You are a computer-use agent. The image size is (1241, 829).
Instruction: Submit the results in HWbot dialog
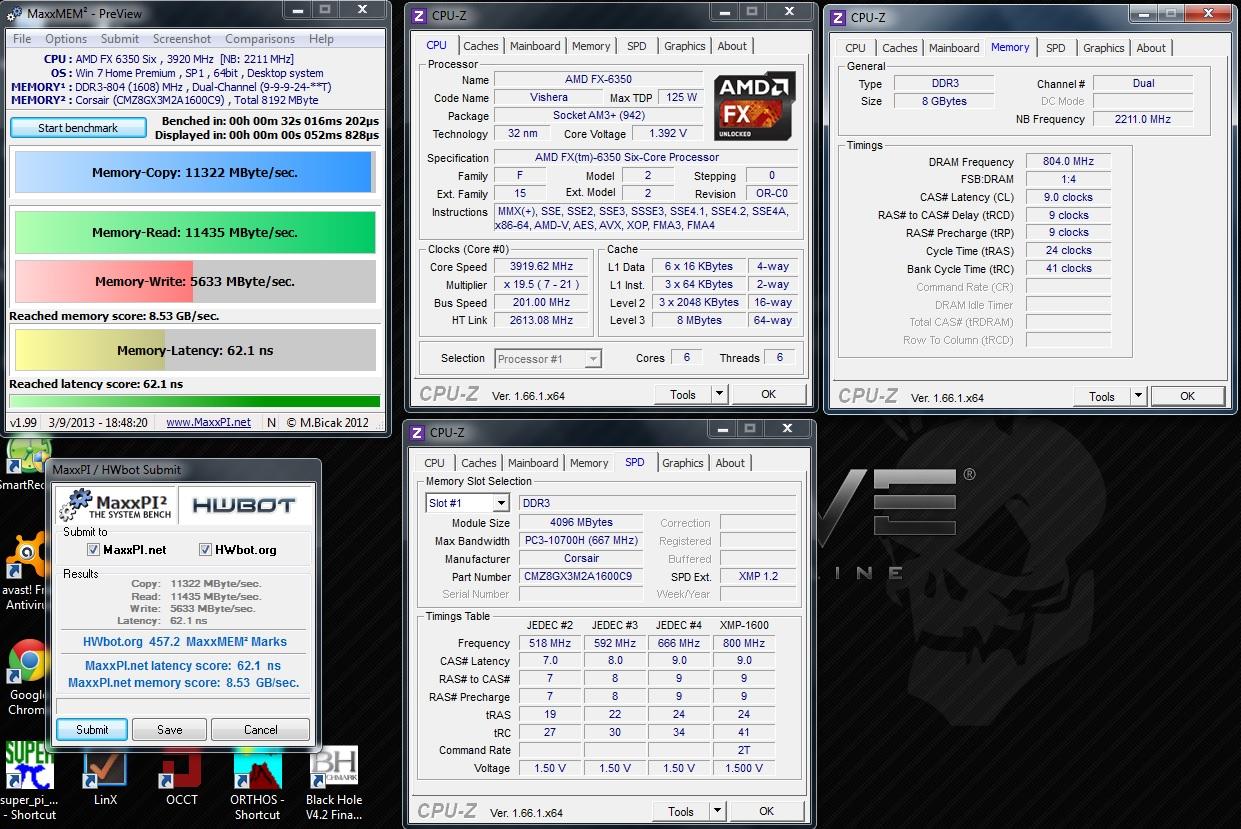tap(92, 730)
